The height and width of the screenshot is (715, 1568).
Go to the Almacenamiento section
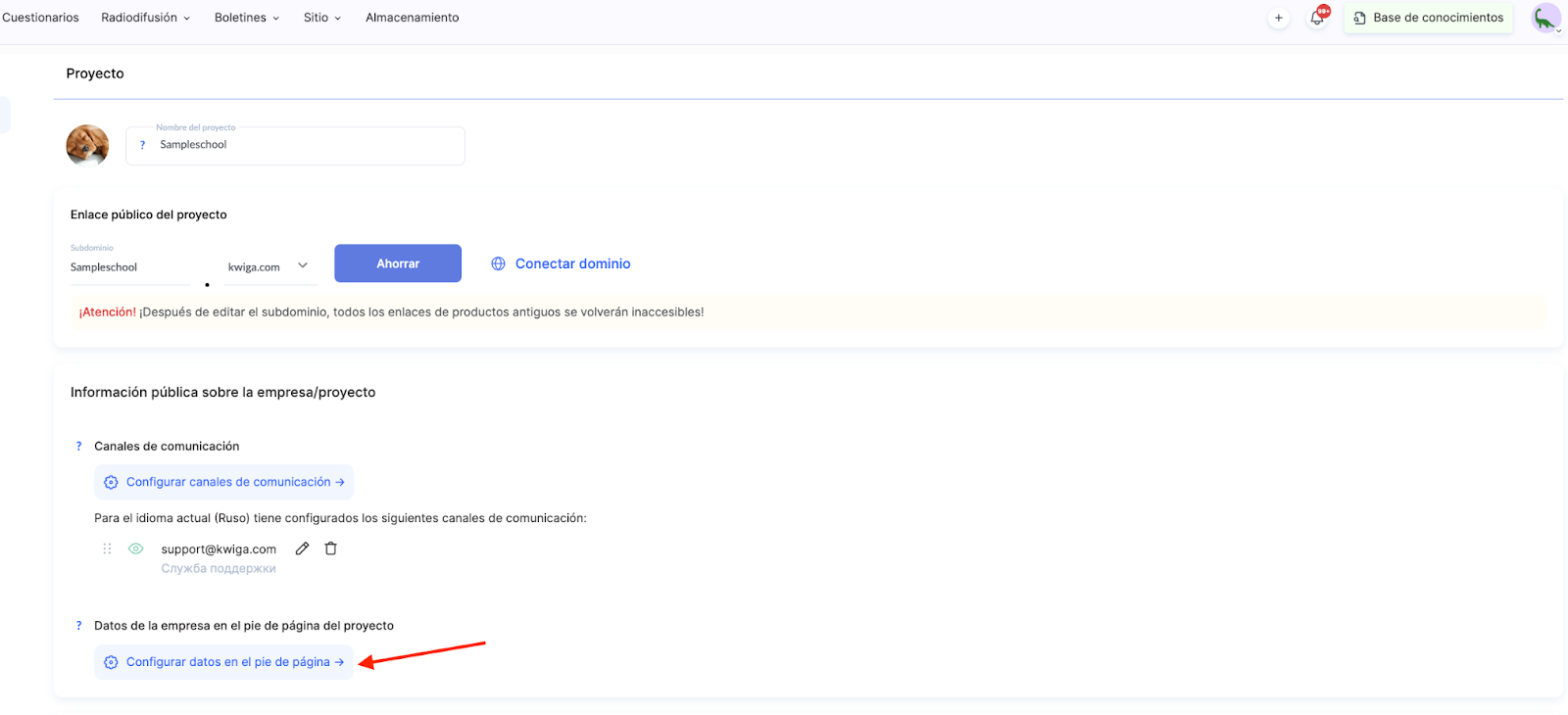tap(413, 18)
